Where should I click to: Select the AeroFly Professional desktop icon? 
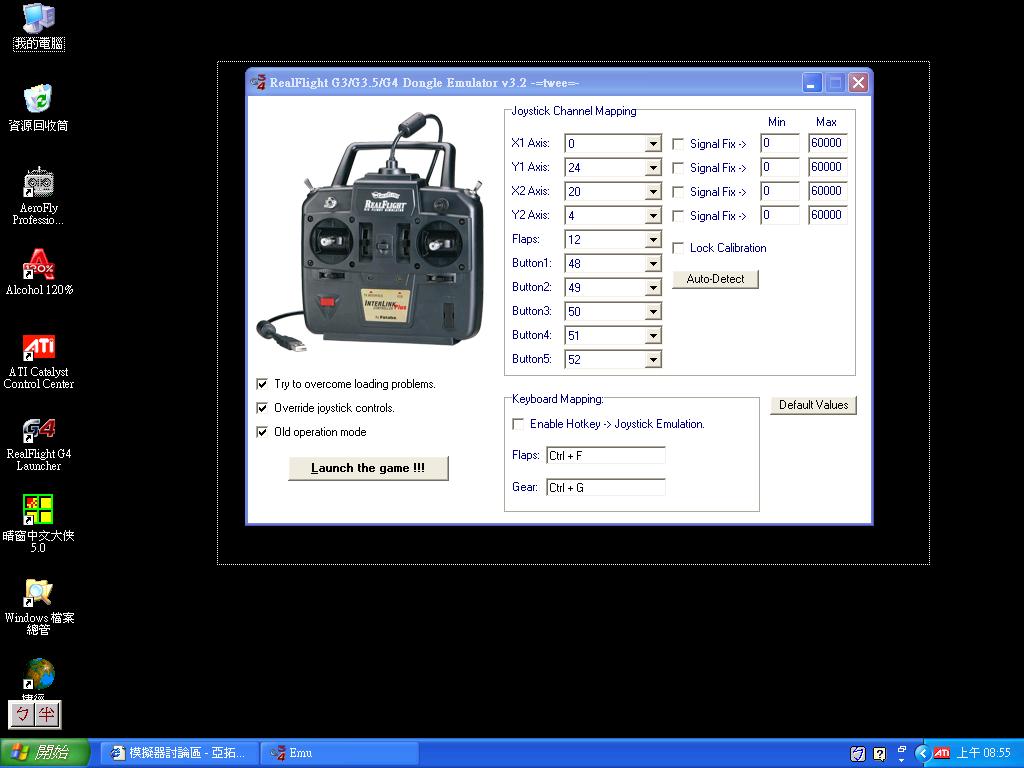click(39, 195)
